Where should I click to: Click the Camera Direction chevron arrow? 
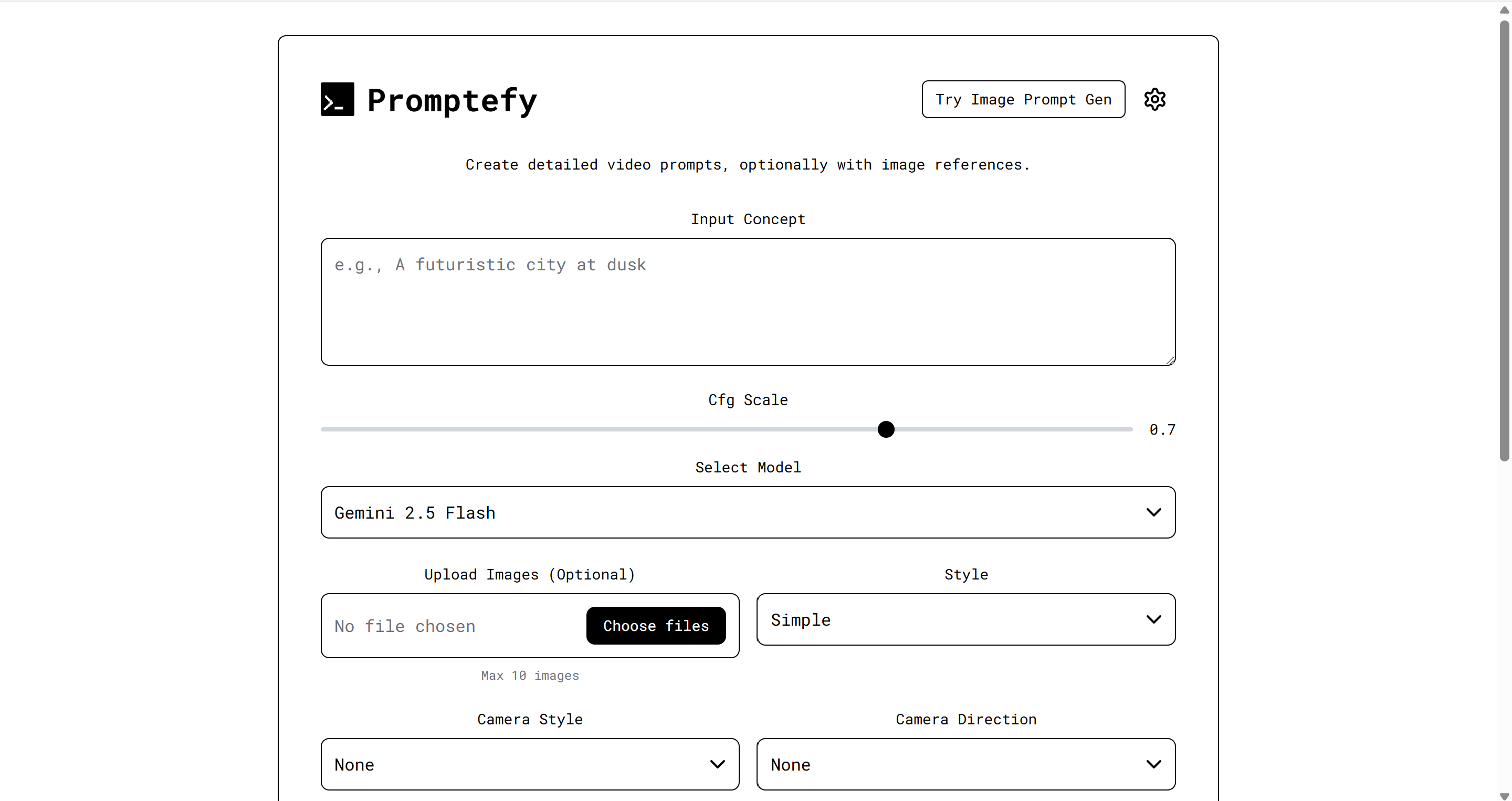[1153, 764]
